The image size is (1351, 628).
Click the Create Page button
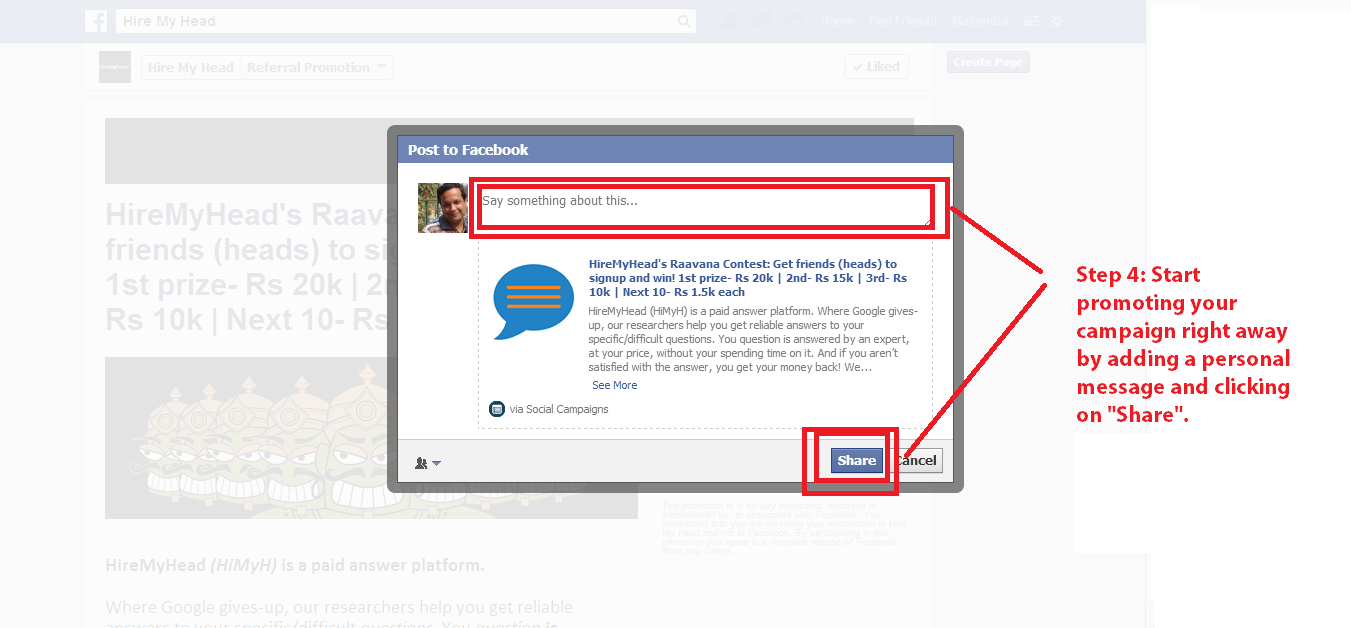tap(987, 62)
